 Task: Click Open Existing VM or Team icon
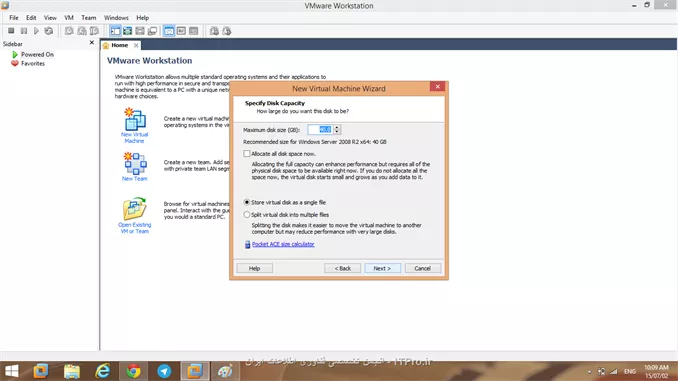click(x=134, y=209)
